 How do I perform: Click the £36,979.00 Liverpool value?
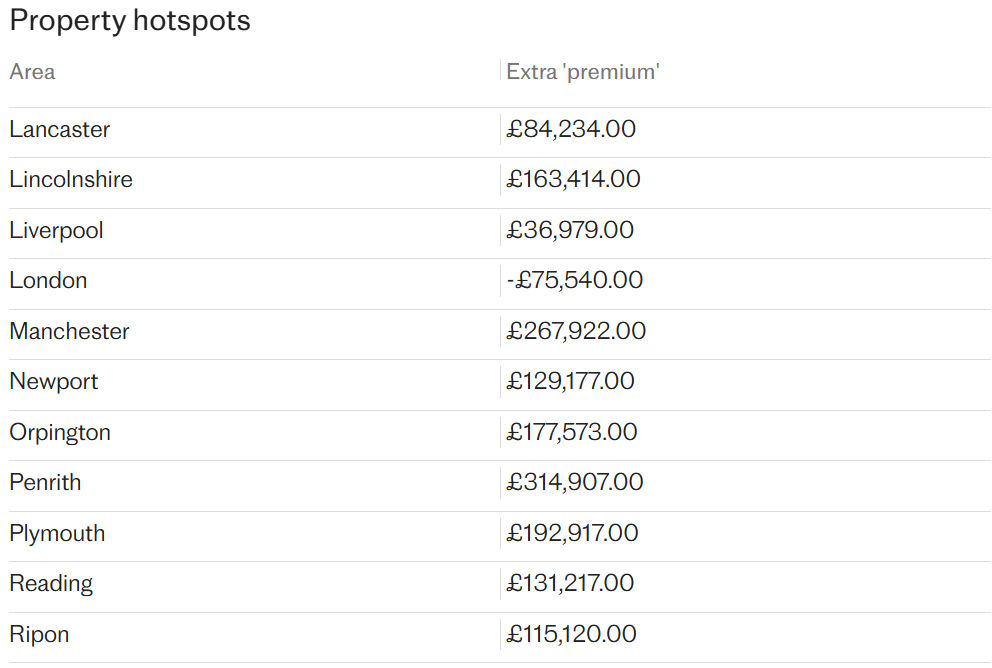click(570, 230)
